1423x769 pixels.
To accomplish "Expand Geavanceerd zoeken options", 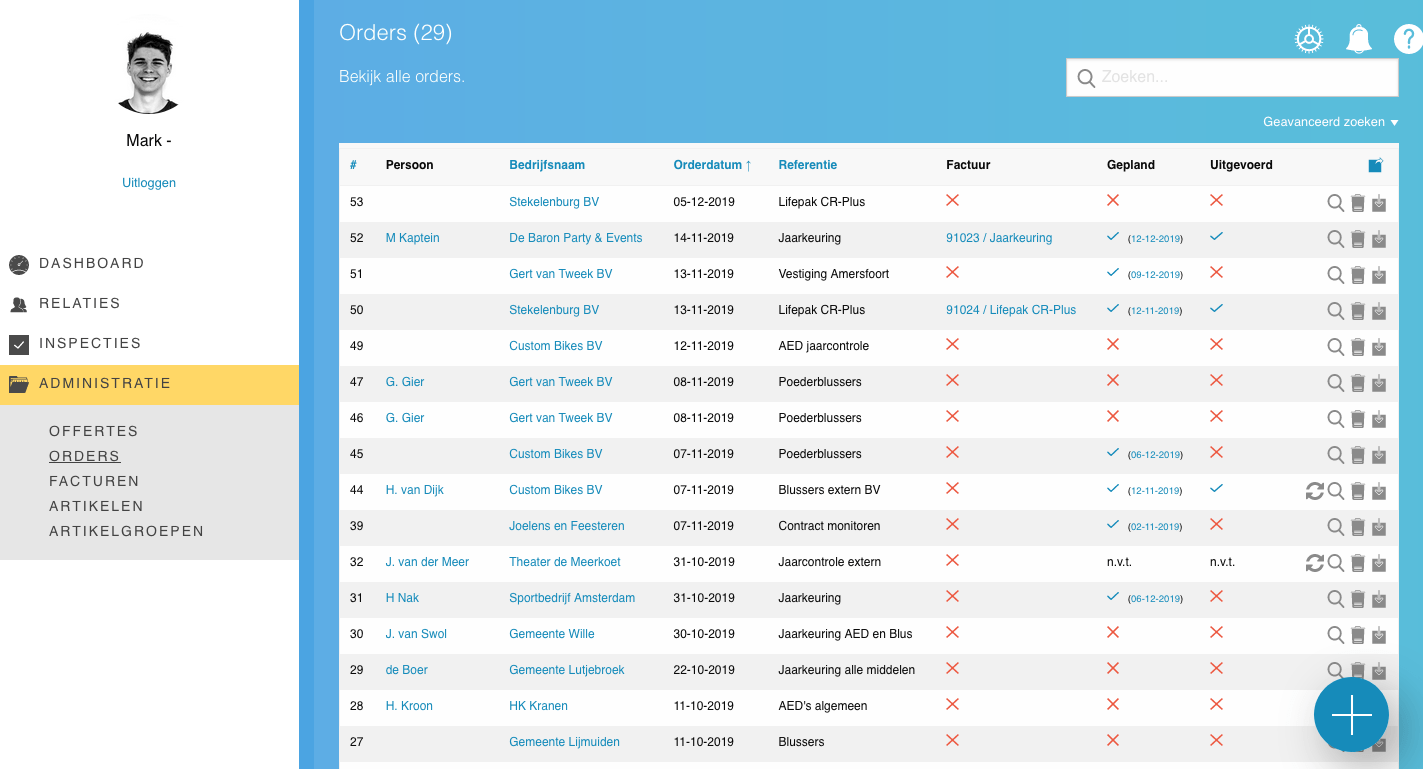I will coord(1330,122).
